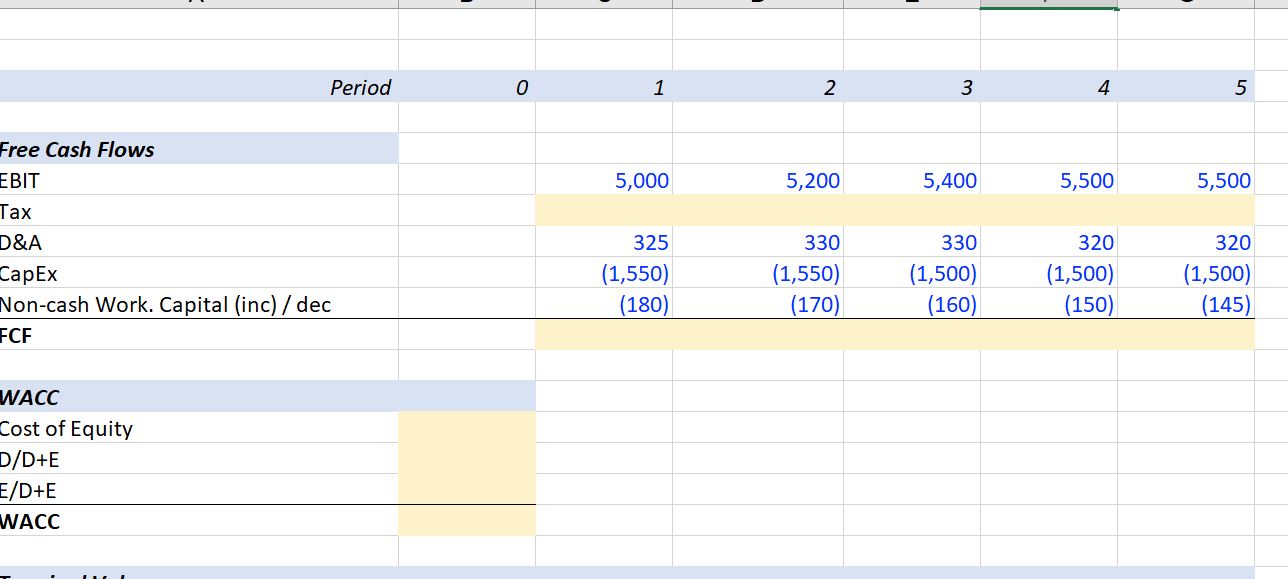Select the E/D+E input cell
The height and width of the screenshot is (579, 1288).
[x=467, y=490]
